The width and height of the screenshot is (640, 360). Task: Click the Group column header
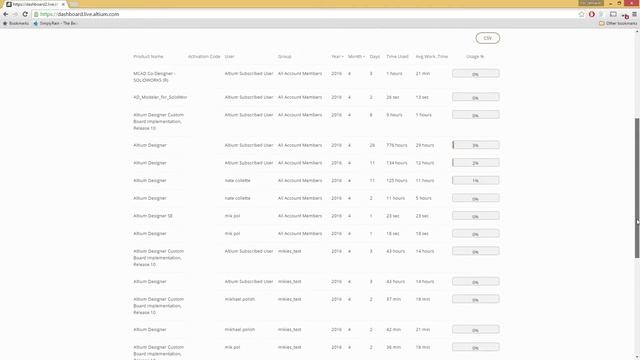tap(284, 56)
